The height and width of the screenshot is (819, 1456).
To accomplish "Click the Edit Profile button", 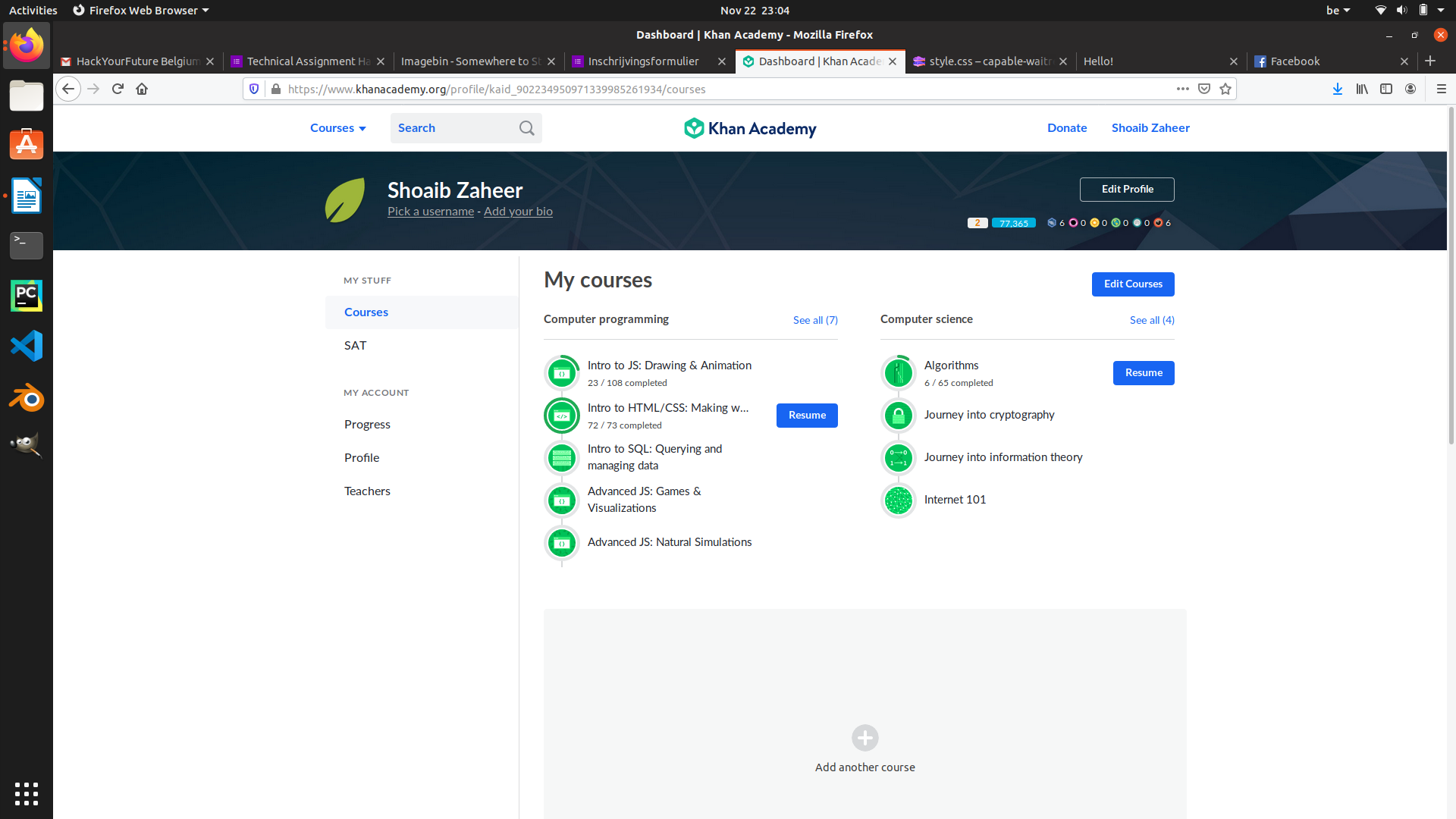I will pos(1127,190).
